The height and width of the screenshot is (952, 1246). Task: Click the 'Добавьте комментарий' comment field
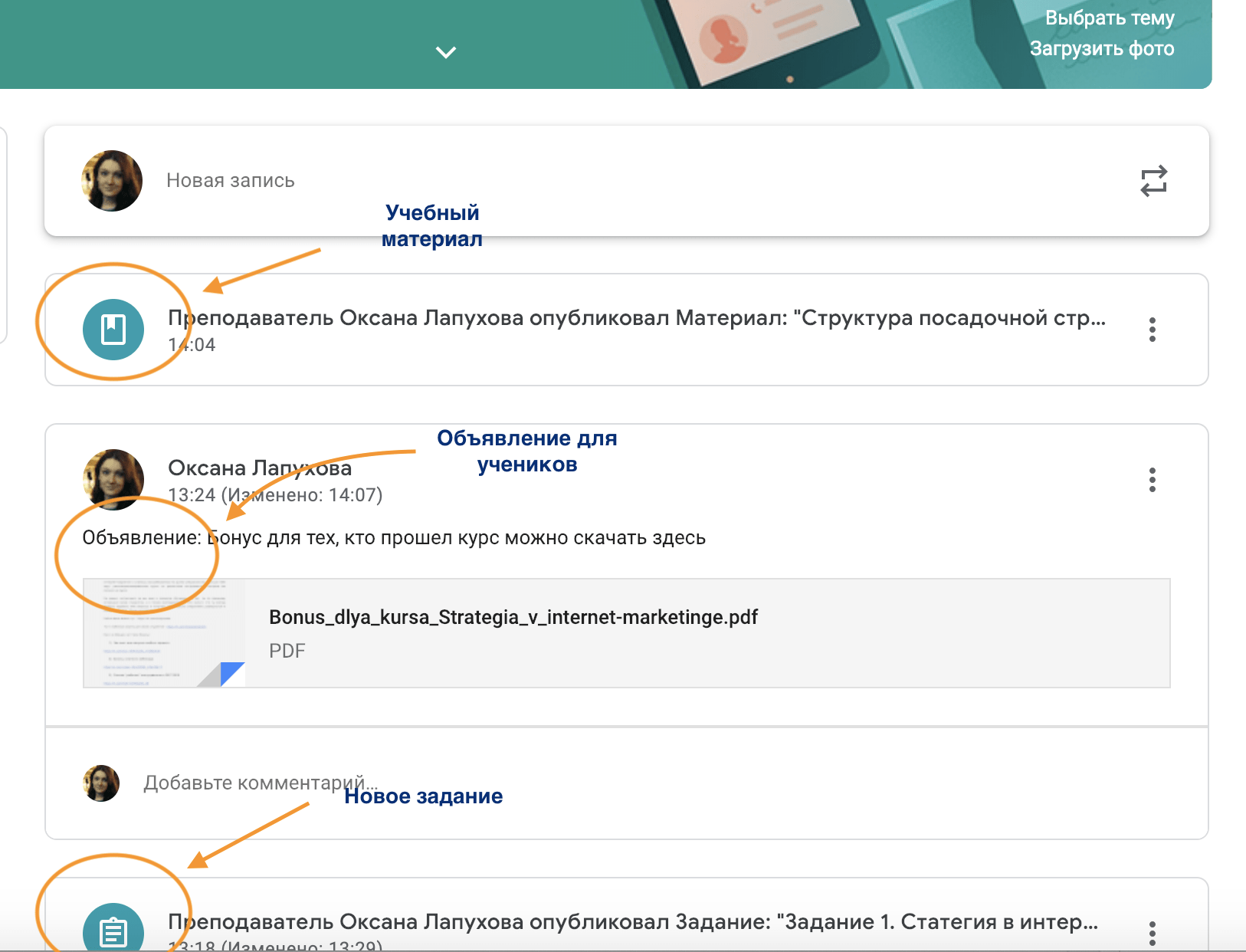pos(261,783)
